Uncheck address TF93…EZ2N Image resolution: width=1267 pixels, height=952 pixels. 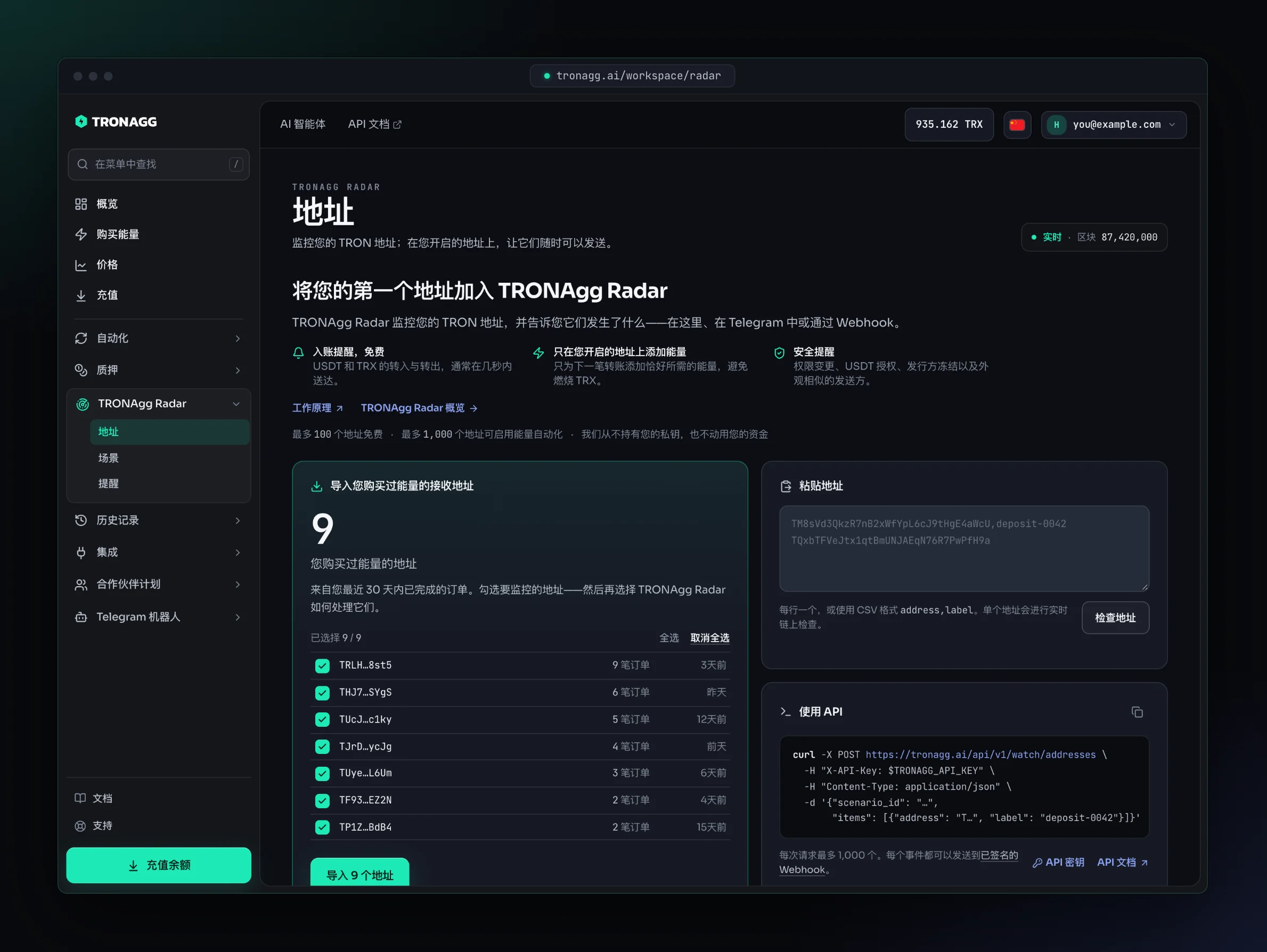point(323,800)
